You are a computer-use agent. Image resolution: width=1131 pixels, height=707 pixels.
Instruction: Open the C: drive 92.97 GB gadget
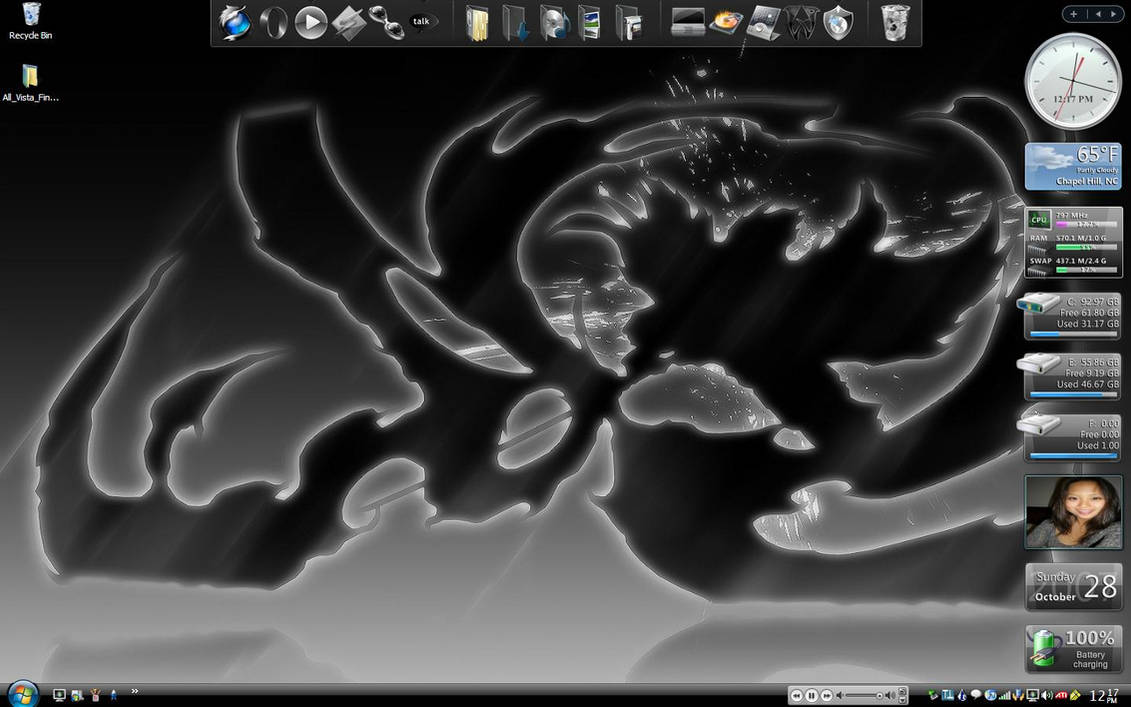(1071, 316)
